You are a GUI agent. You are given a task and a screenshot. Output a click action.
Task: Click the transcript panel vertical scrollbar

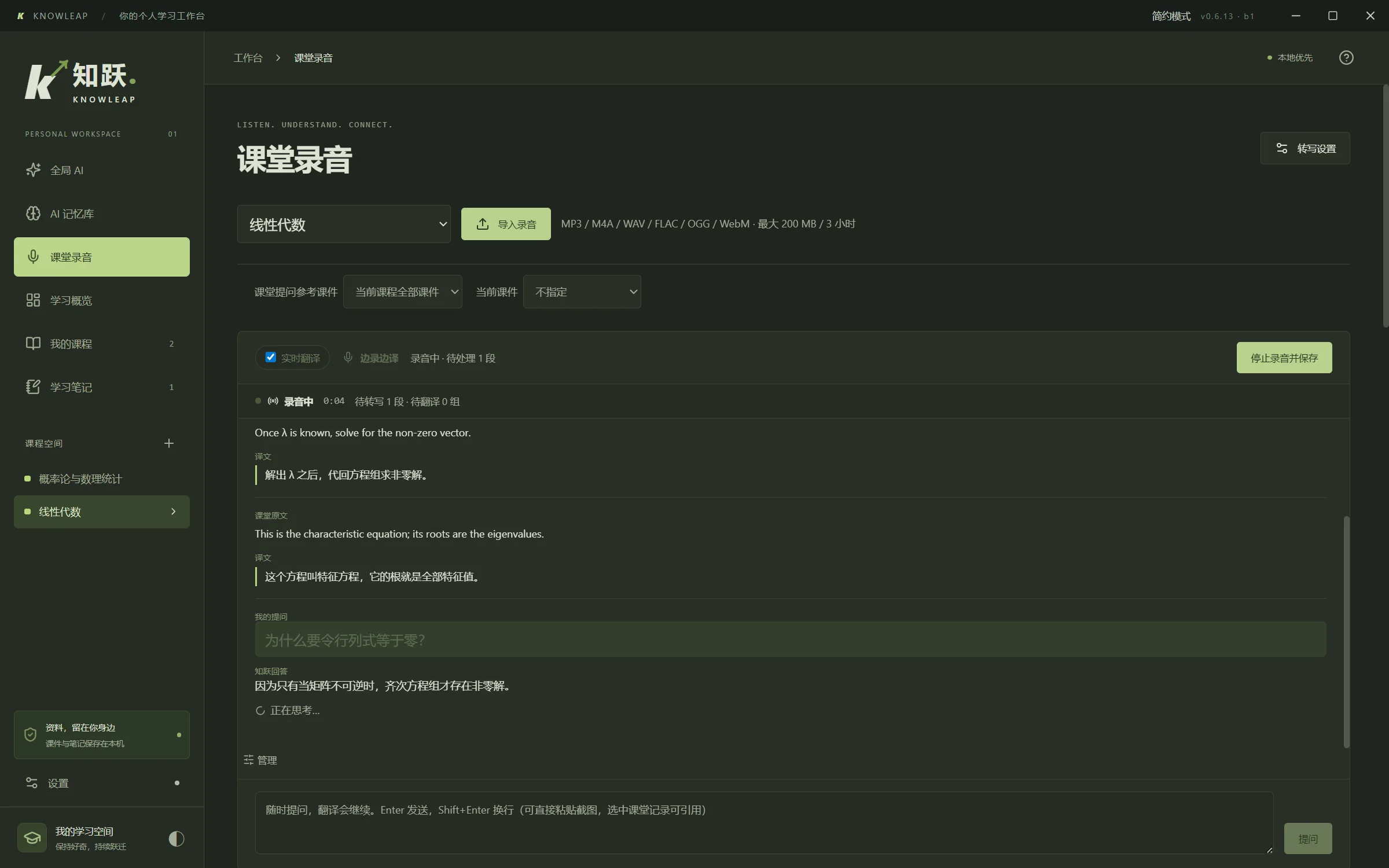1346,632
